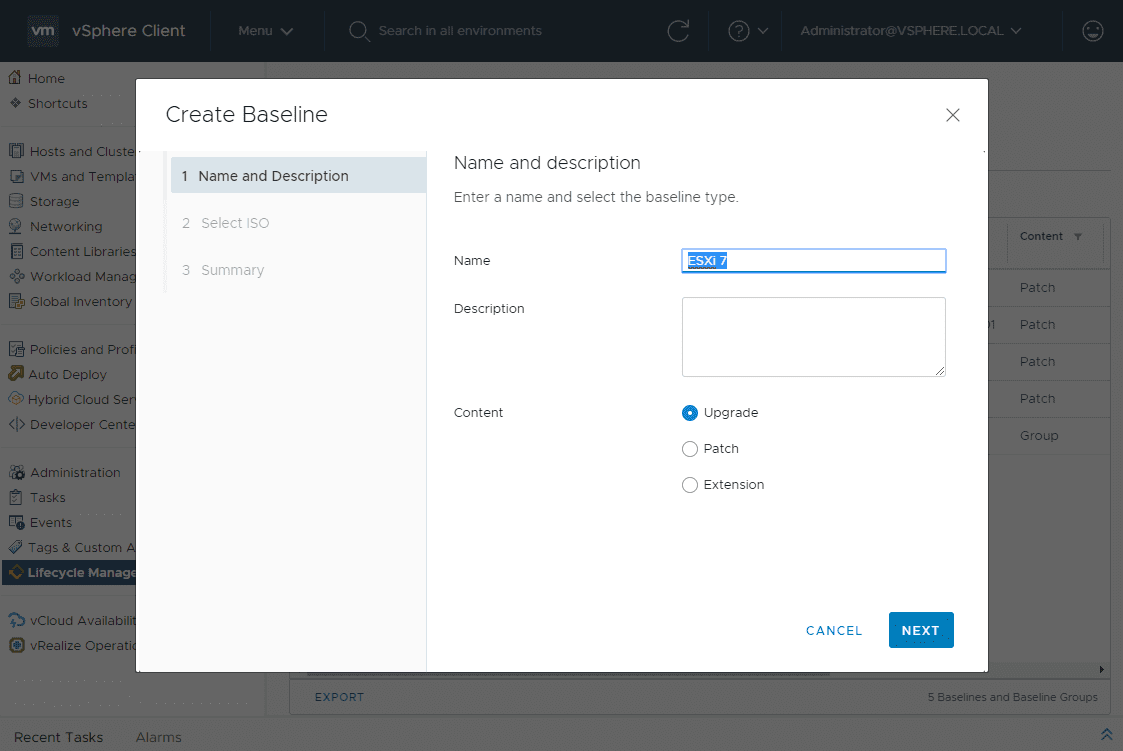
Task: Go to the Name and Description step
Action: click(273, 176)
